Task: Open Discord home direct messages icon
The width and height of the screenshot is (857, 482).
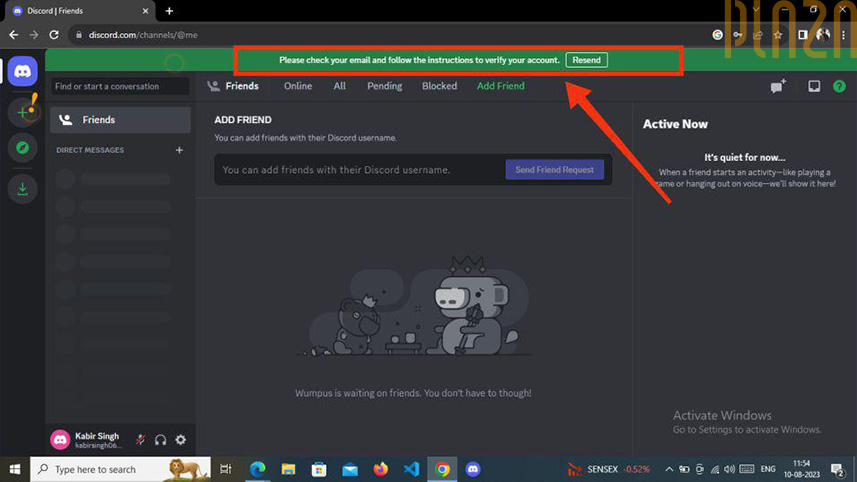Action: click(x=22, y=71)
